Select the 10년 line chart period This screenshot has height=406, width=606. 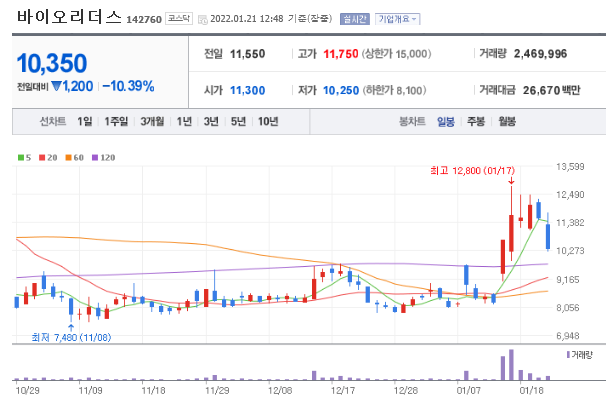[268, 122]
